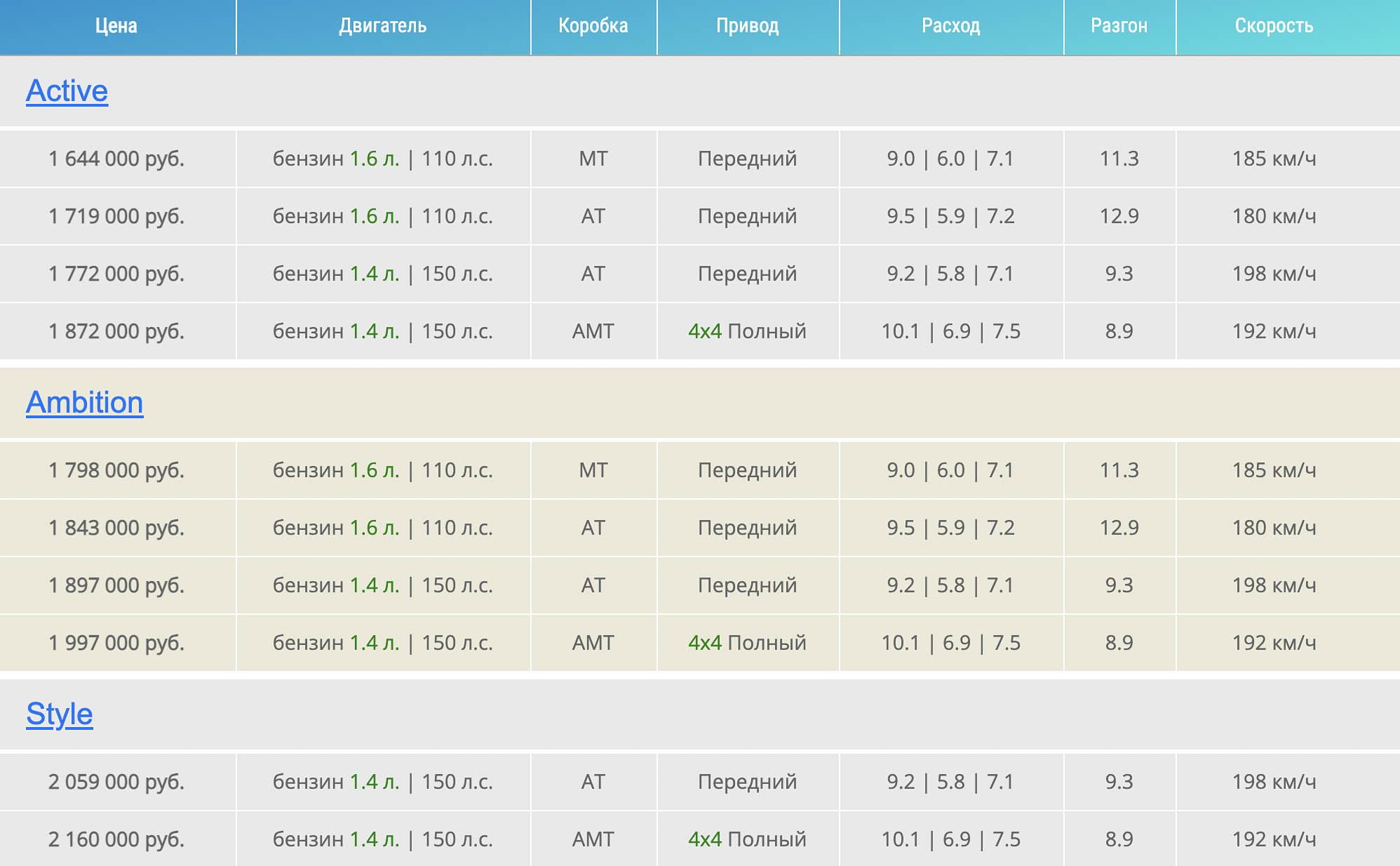Open the Ambition trim link

[x=84, y=403]
